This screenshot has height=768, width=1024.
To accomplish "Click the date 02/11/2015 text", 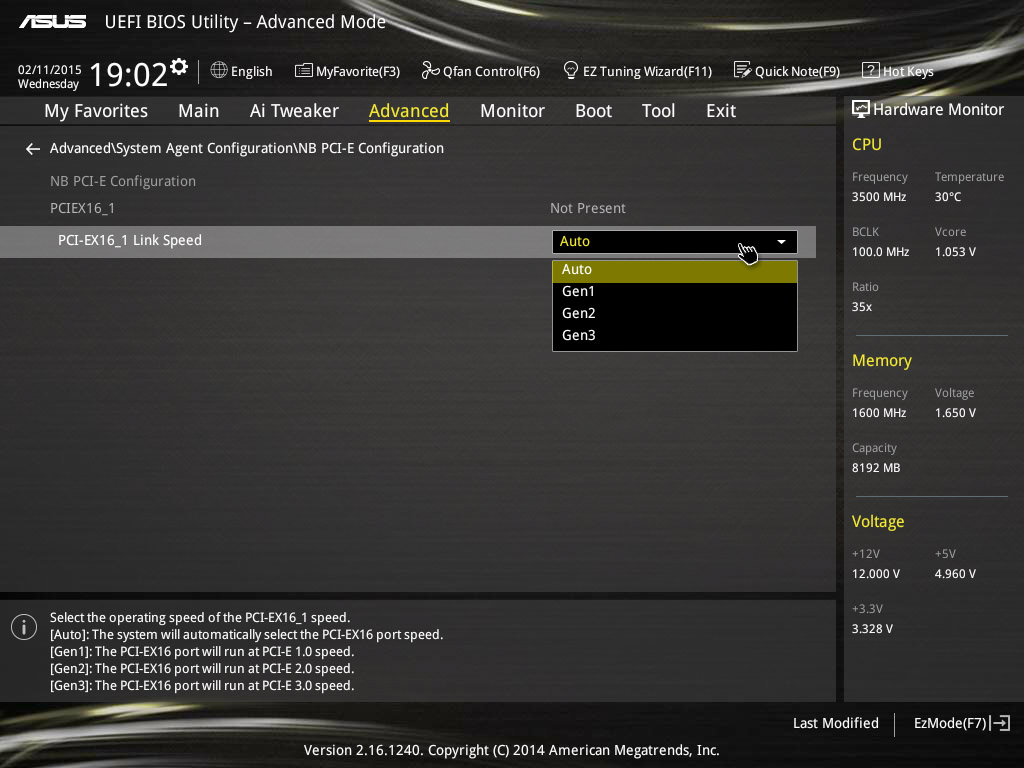I will point(50,70).
